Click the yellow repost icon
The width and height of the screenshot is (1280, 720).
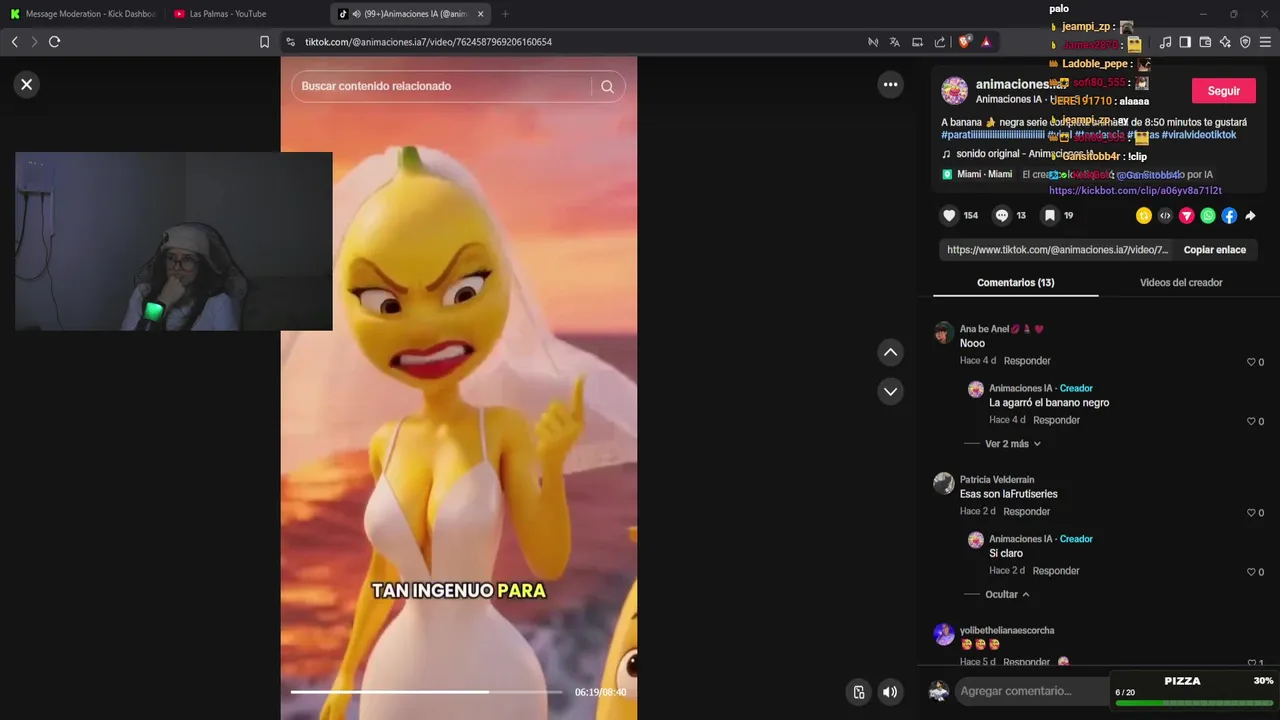pyautogui.click(x=1144, y=215)
